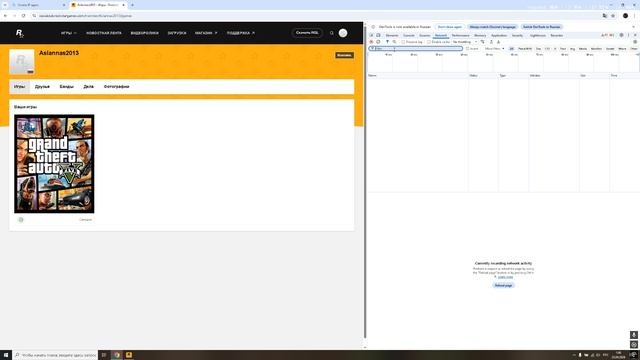Click Always match Chrome's language button

[493, 27]
